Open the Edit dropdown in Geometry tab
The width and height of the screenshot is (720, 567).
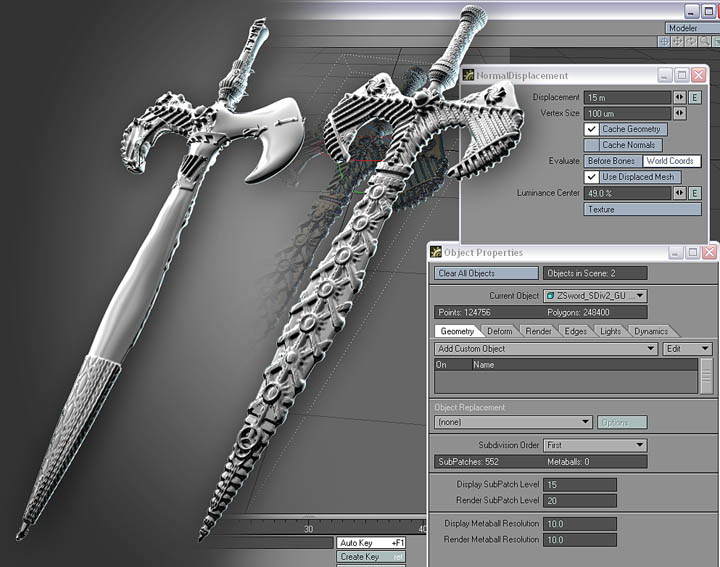click(687, 349)
